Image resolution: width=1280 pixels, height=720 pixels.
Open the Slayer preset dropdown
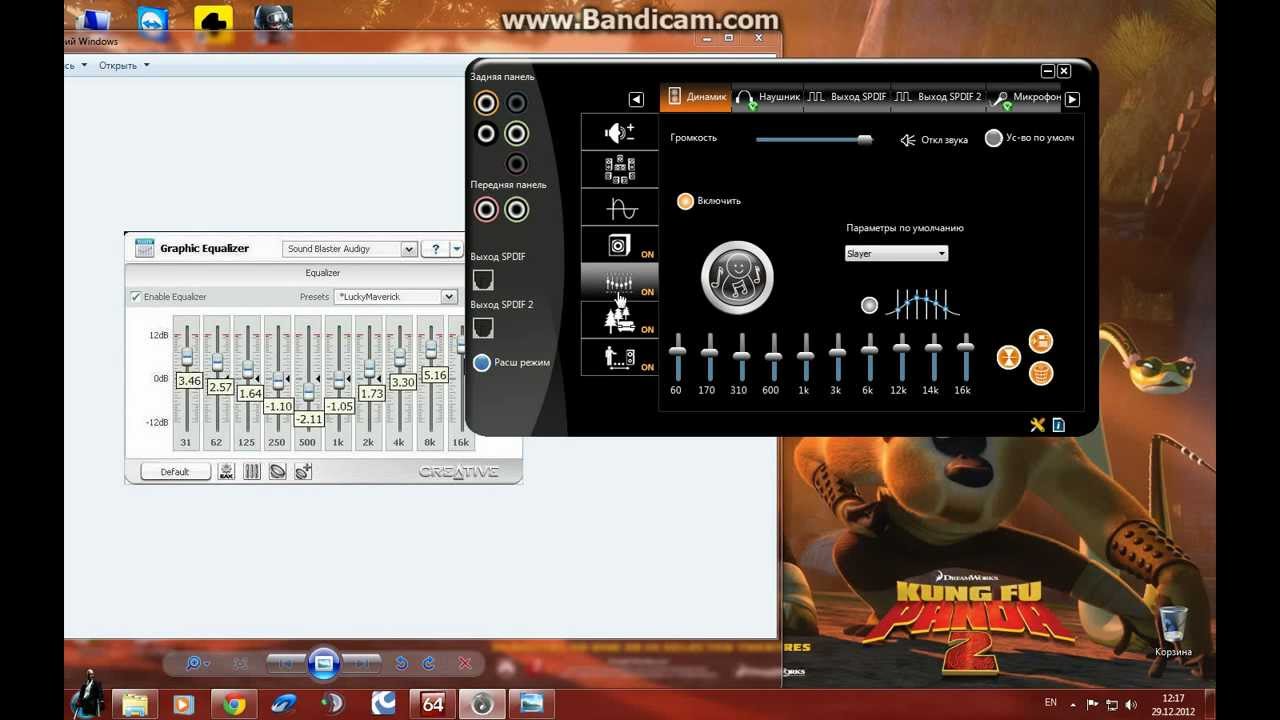coord(896,254)
